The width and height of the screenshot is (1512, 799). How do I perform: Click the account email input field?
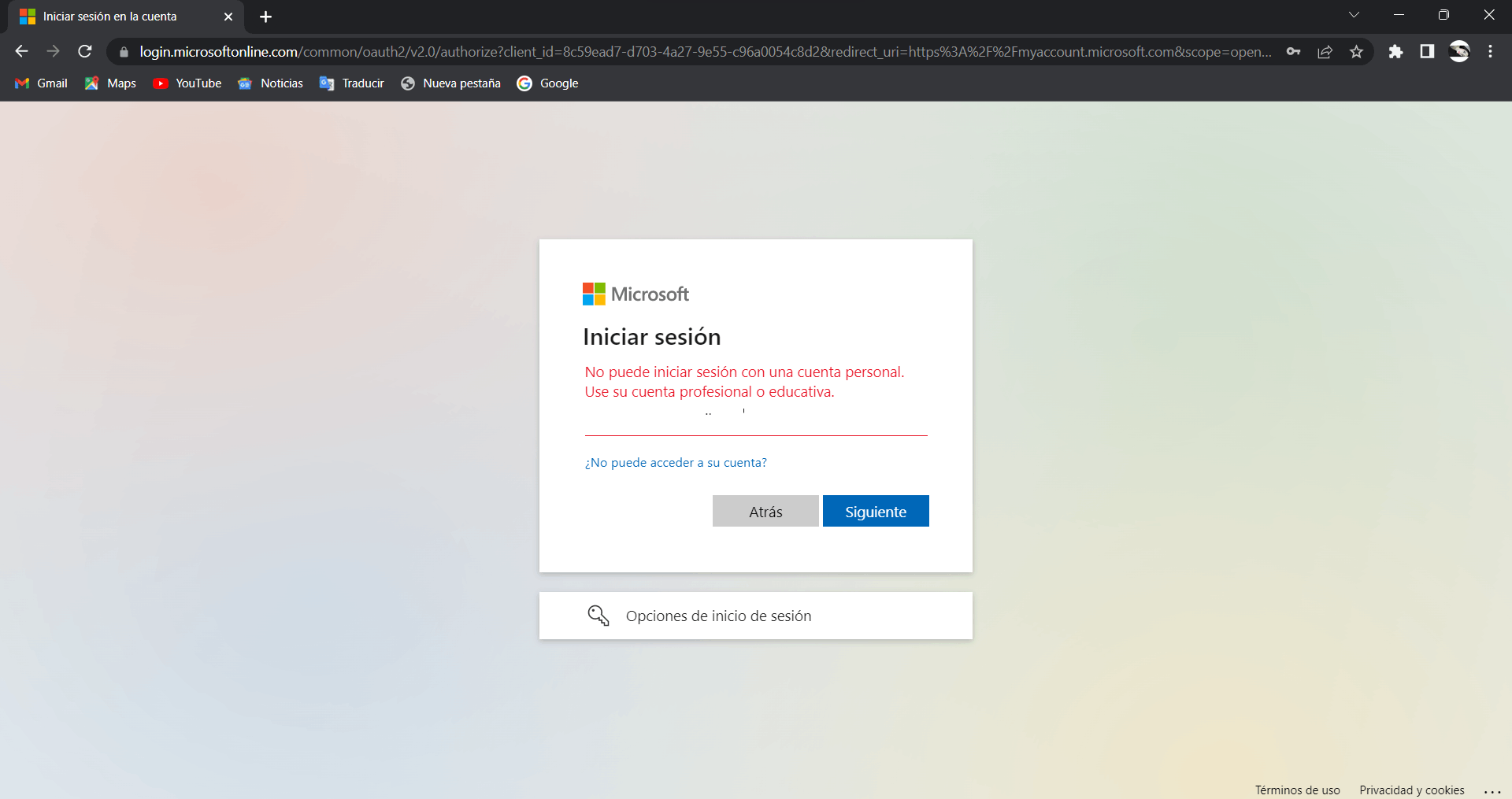click(x=756, y=420)
